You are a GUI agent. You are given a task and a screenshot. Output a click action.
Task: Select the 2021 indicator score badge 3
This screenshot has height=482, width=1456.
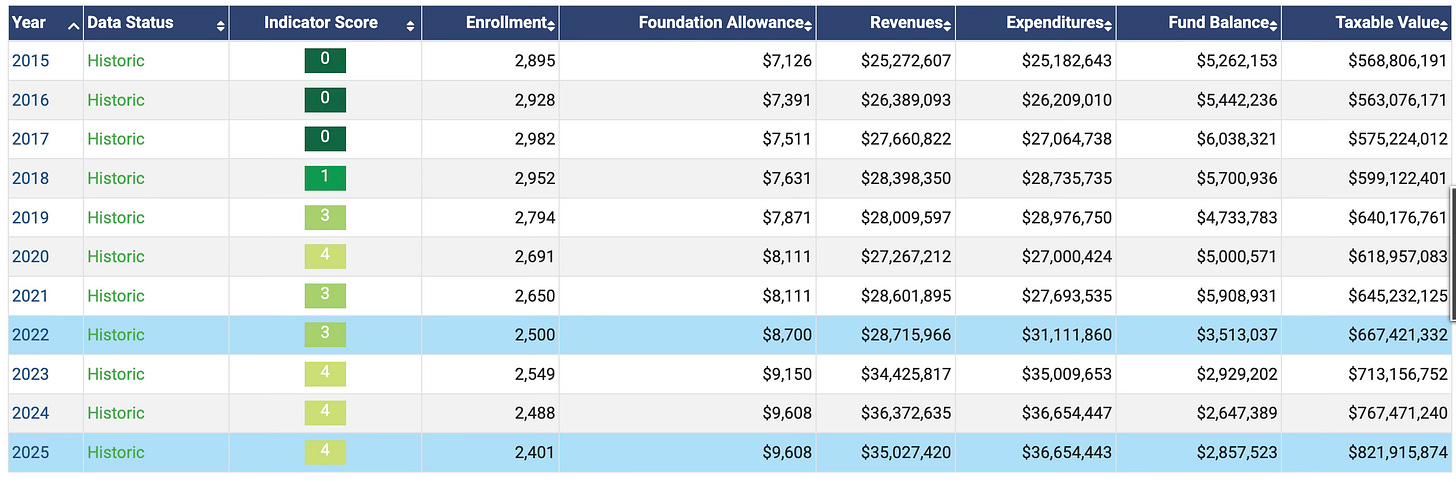(x=325, y=295)
